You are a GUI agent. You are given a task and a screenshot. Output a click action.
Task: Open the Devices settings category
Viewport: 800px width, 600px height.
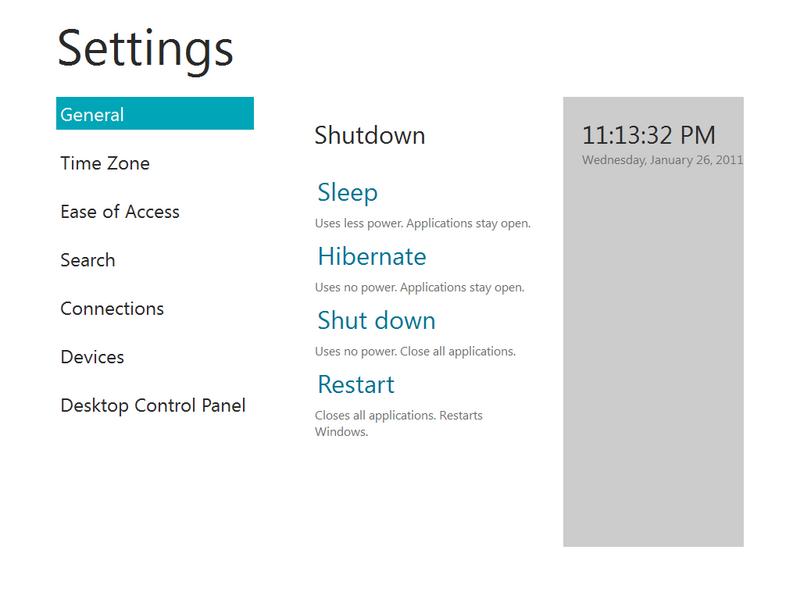(92, 357)
